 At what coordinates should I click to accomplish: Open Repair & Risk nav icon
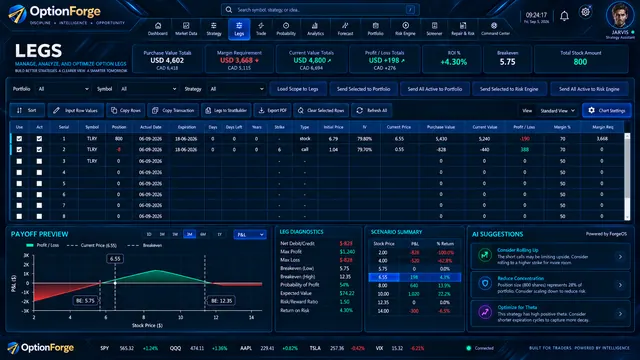point(463,29)
